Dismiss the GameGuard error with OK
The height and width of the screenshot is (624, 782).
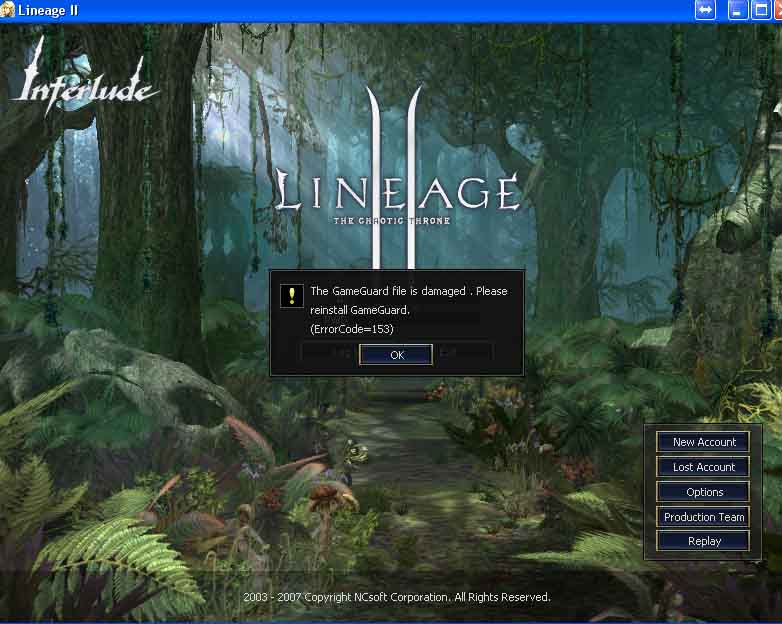pyautogui.click(x=396, y=355)
